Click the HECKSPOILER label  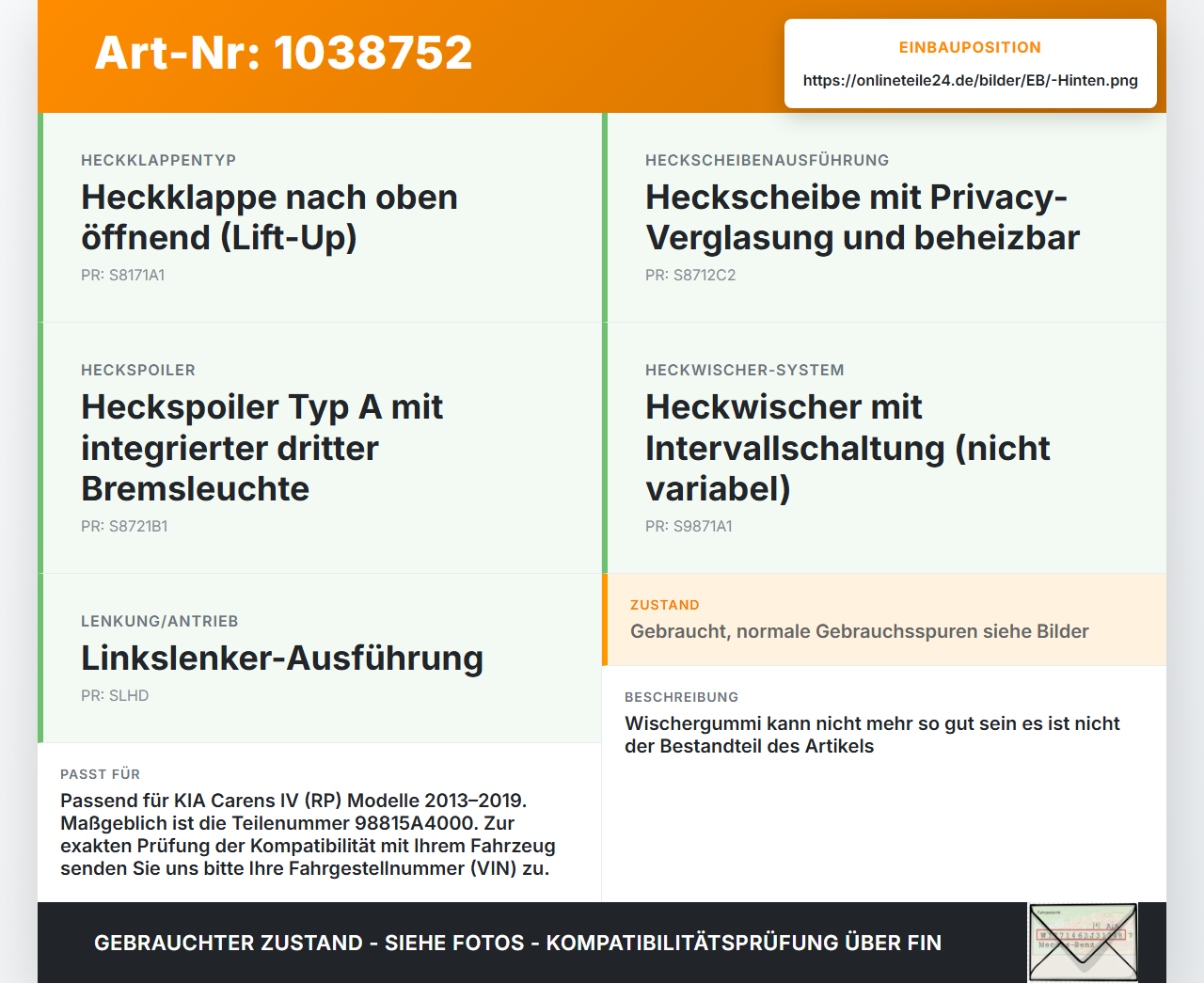click(x=138, y=370)
